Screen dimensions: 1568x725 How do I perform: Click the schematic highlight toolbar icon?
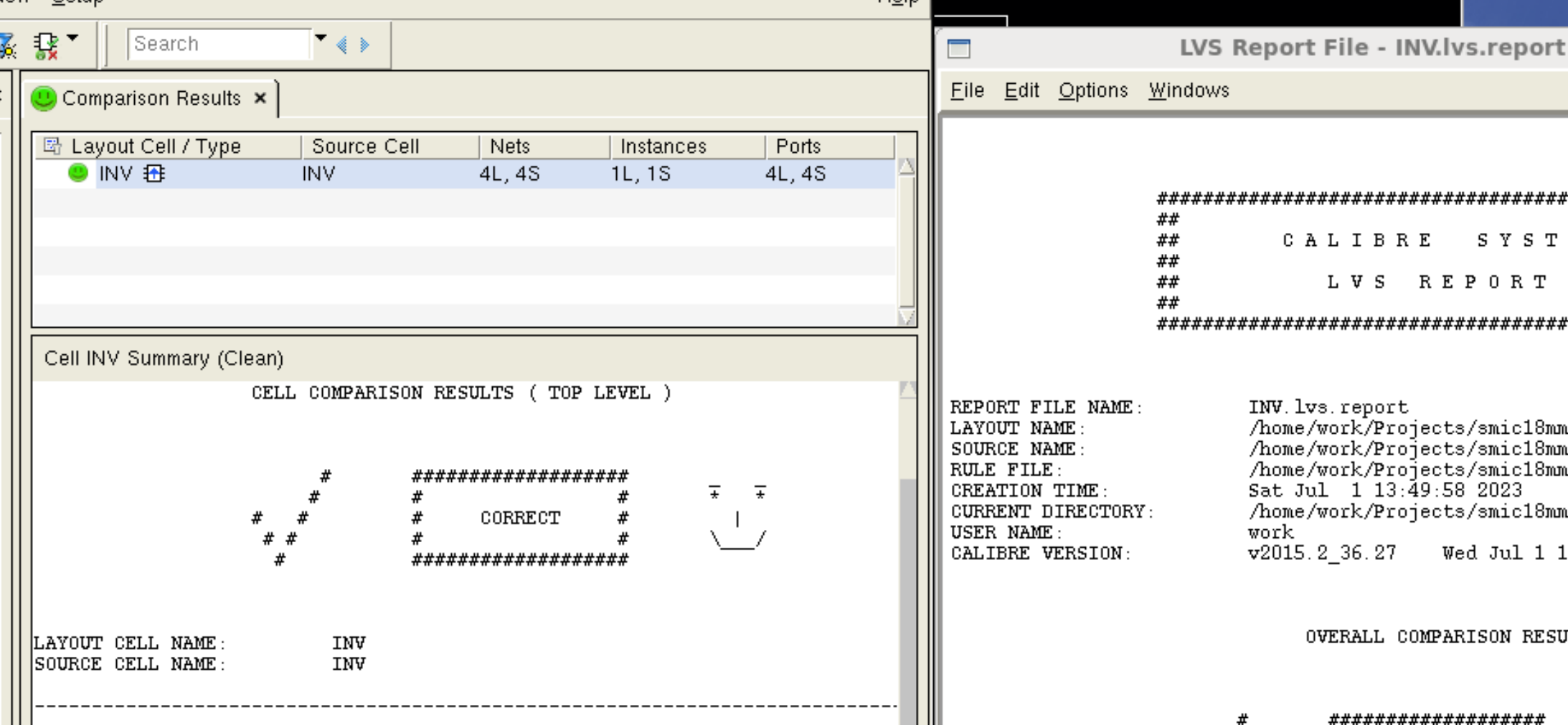47,45
